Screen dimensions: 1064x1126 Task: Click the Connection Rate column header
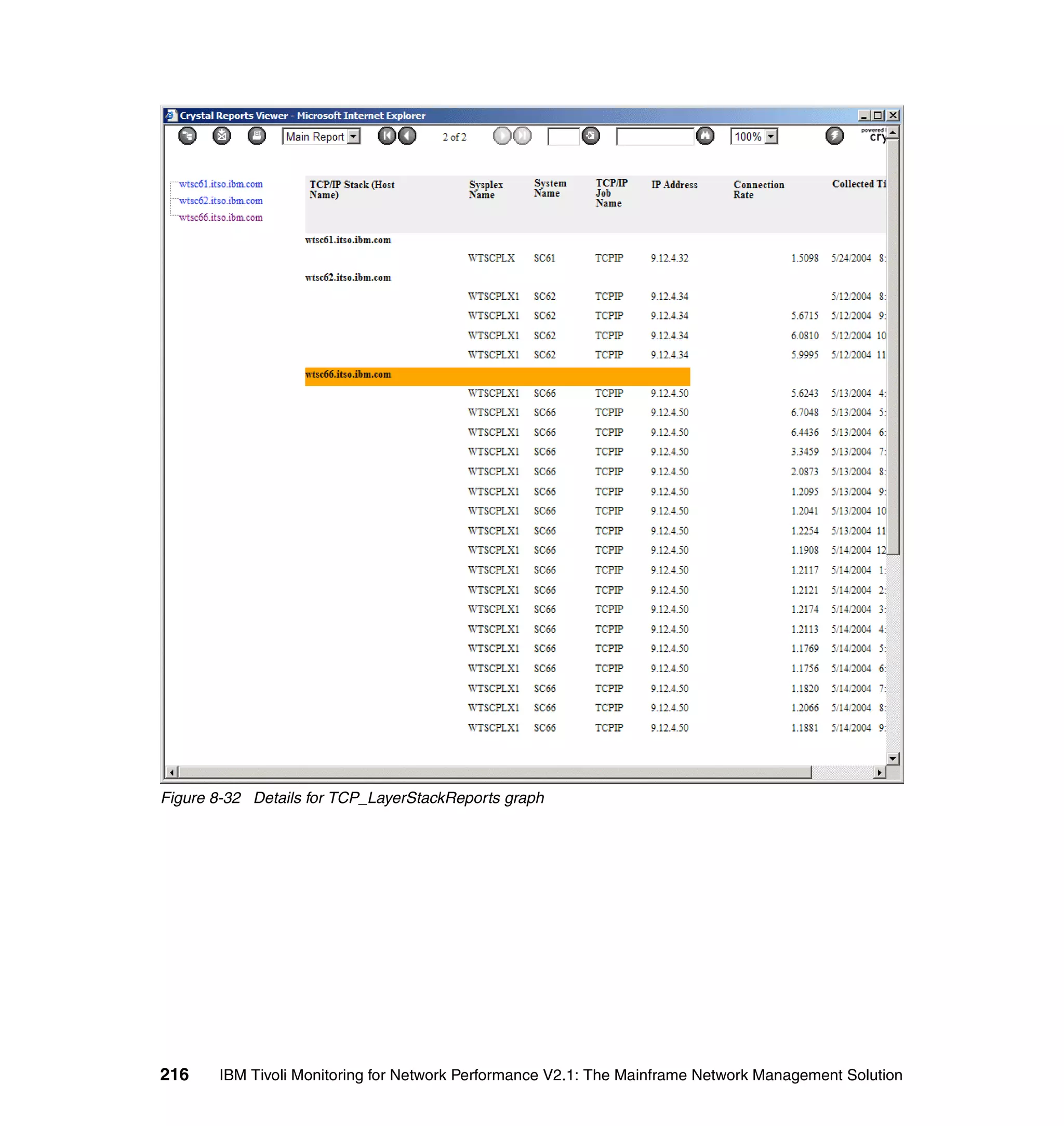coord(759,190)
